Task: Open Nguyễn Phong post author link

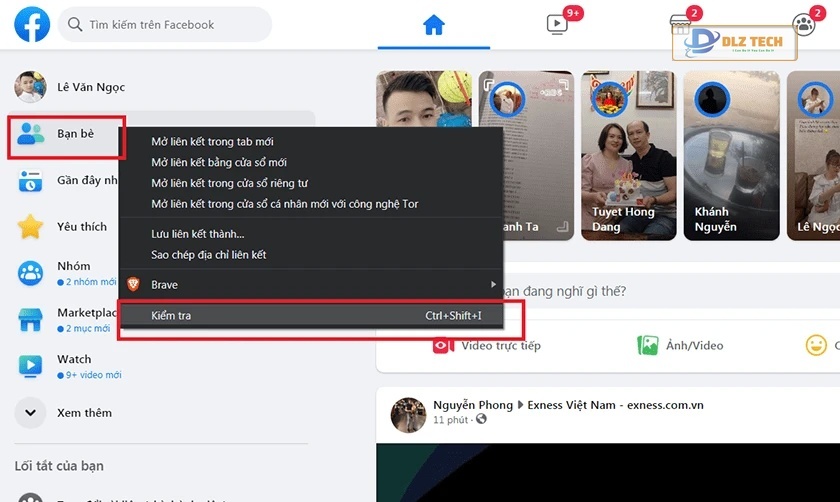Action: point(470,405)
